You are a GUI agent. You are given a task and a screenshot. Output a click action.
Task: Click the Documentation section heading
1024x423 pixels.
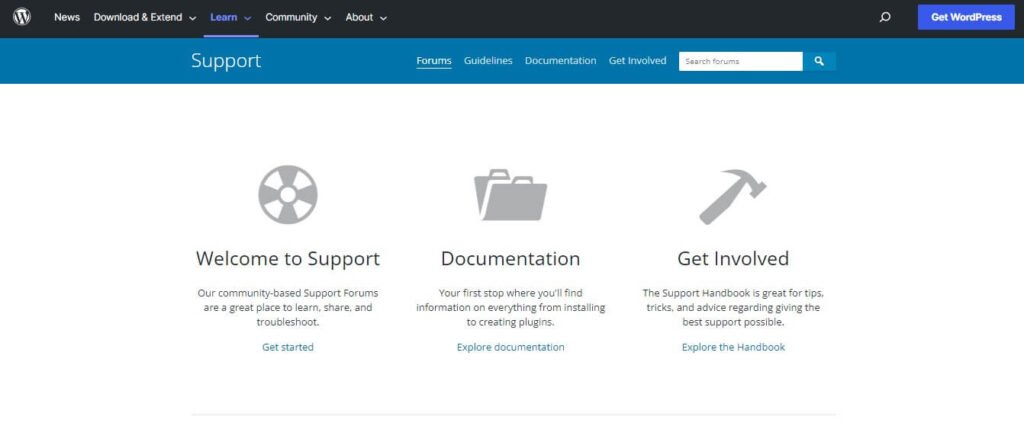coord(510,258)
